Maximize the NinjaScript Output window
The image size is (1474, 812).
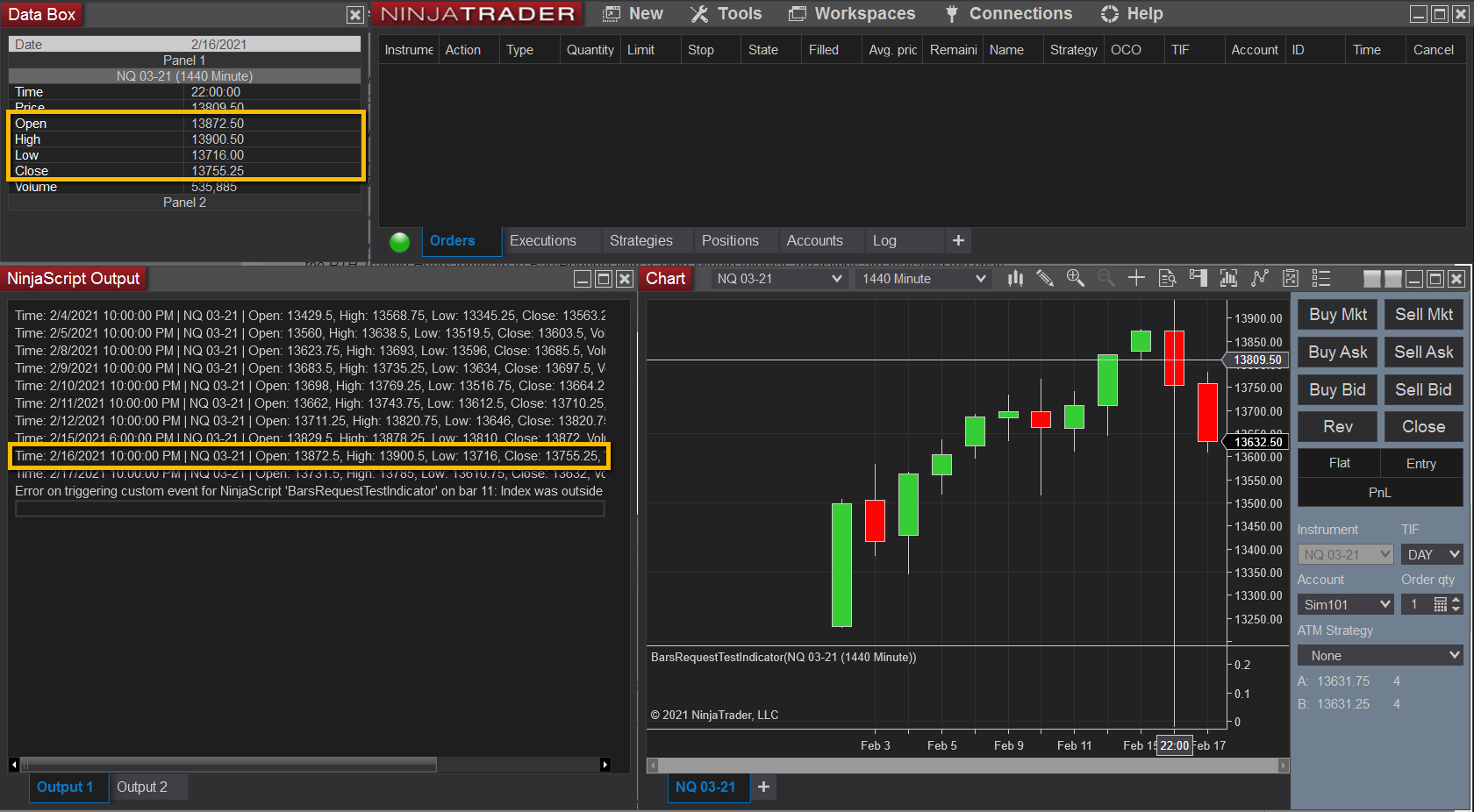point(604,279)
